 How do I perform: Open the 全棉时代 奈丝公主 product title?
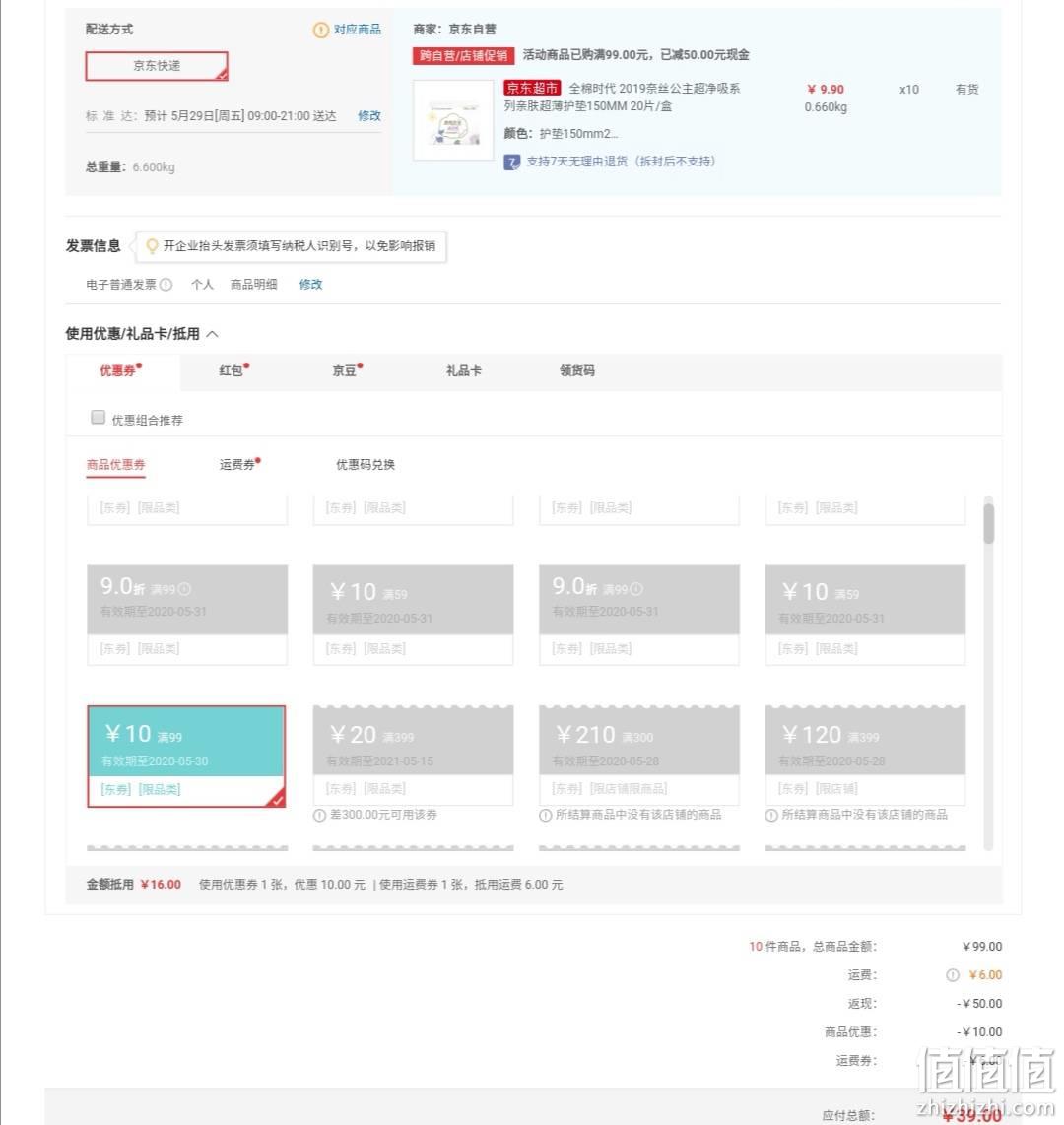tap(622, 97)
